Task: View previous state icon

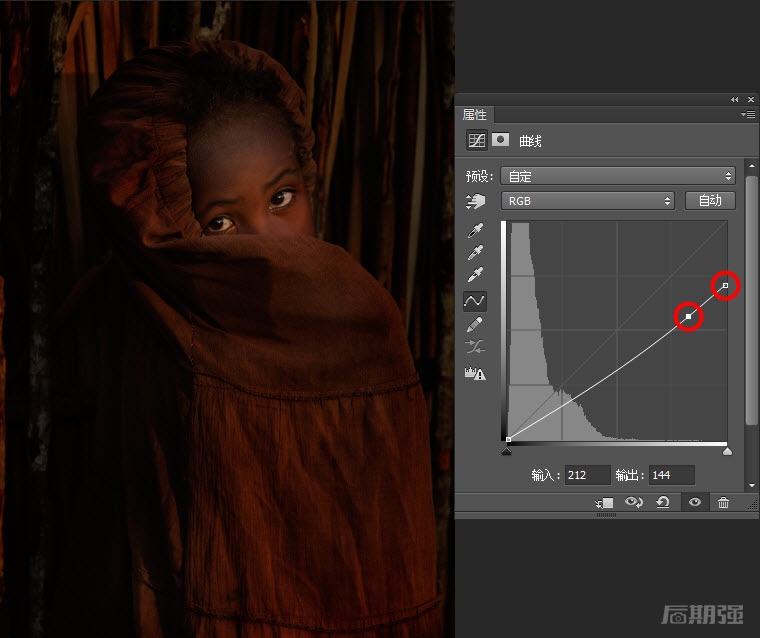Action: (x=633, y=502)
